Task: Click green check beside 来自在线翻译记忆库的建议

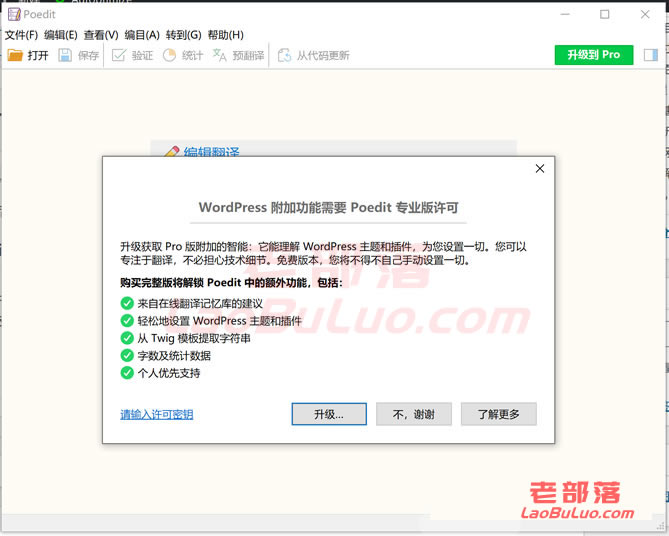Action: click(x=127, y=303)
